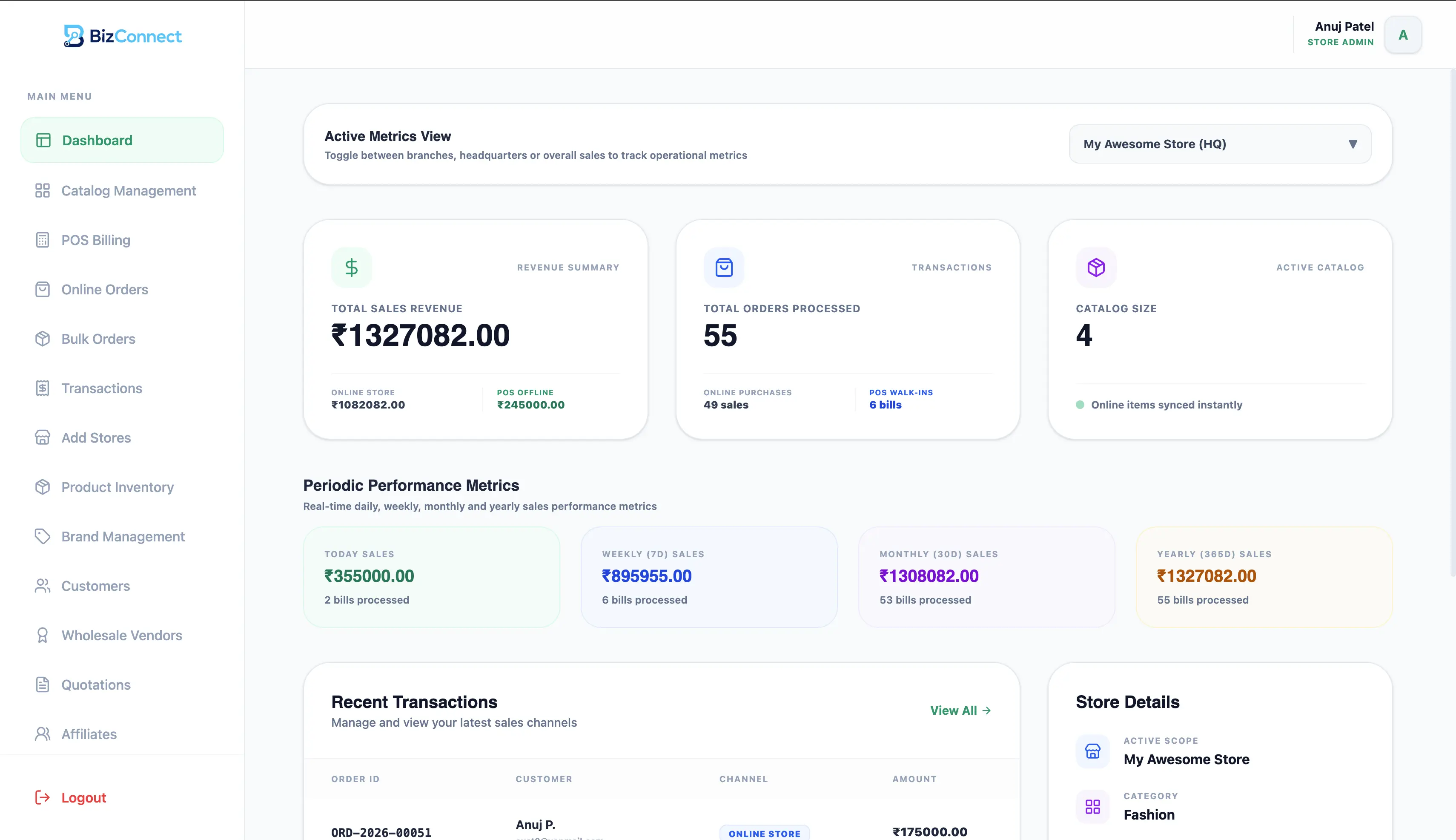Click the page vertical scrollbar

click(1453, 323)
